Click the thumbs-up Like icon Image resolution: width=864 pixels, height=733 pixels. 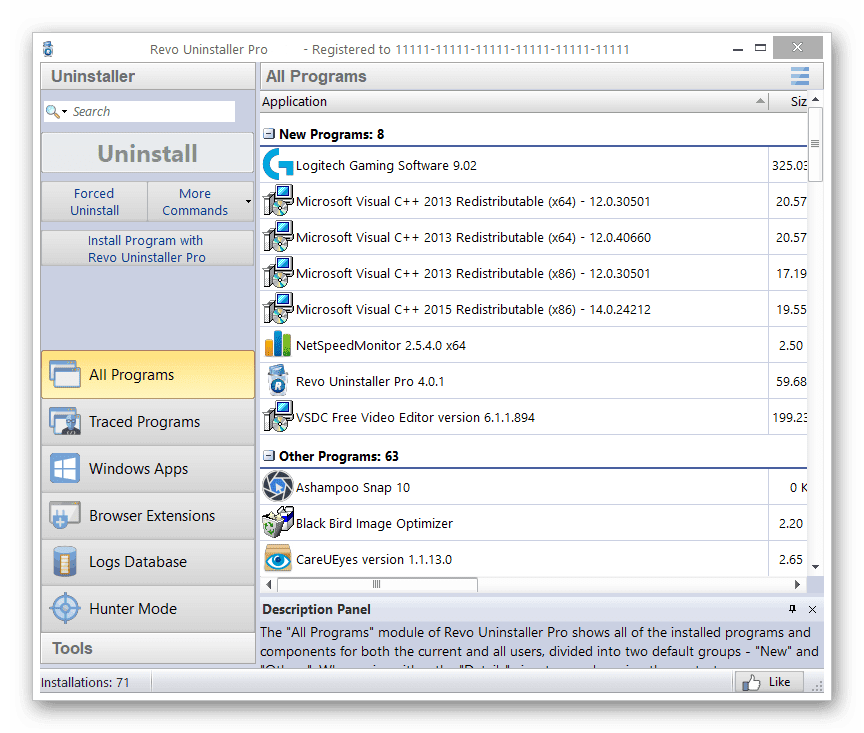[751, 682]
